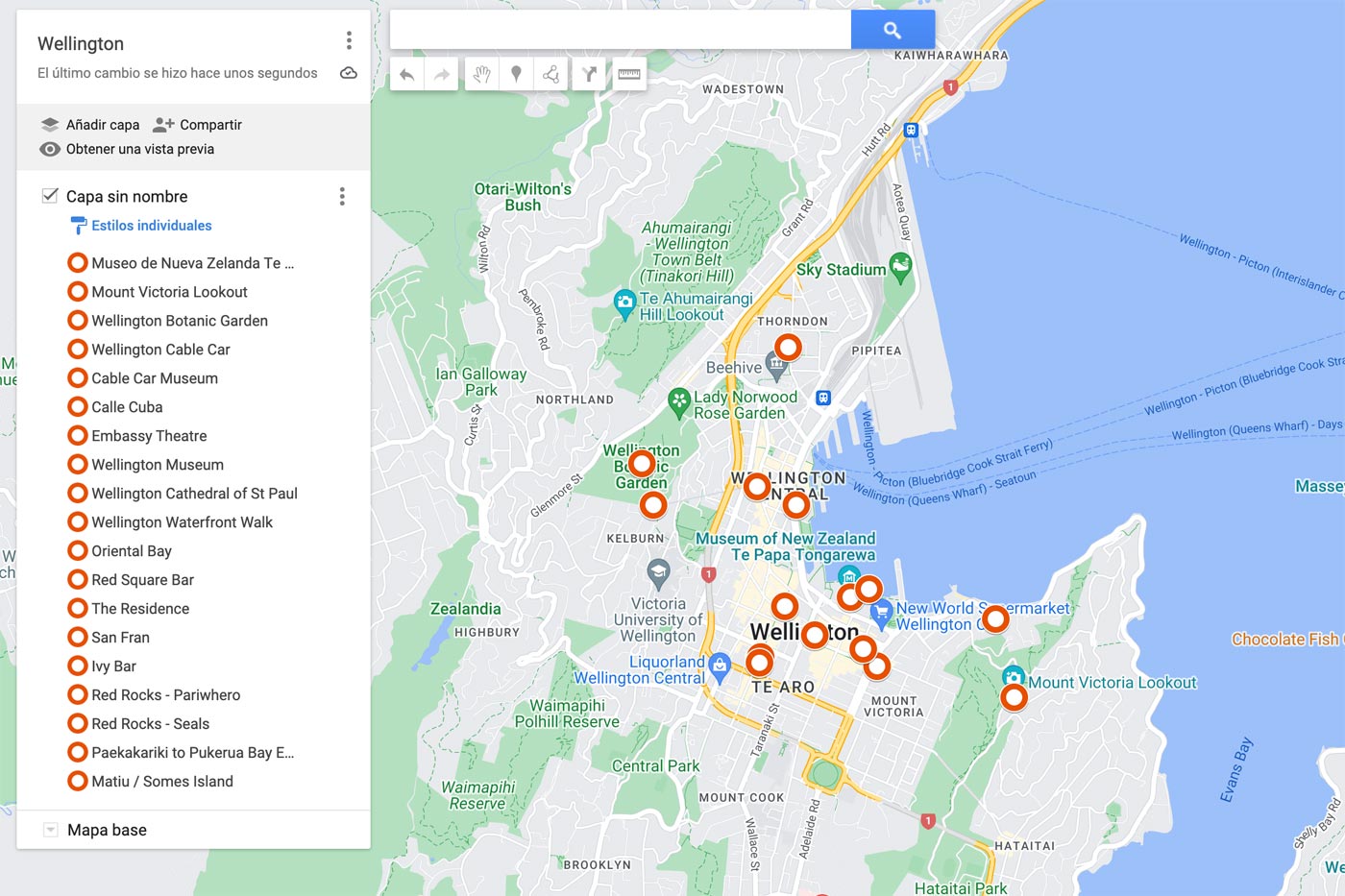Select the Add marker tool
Screen dimensions: 1345x896
[517, 74]
